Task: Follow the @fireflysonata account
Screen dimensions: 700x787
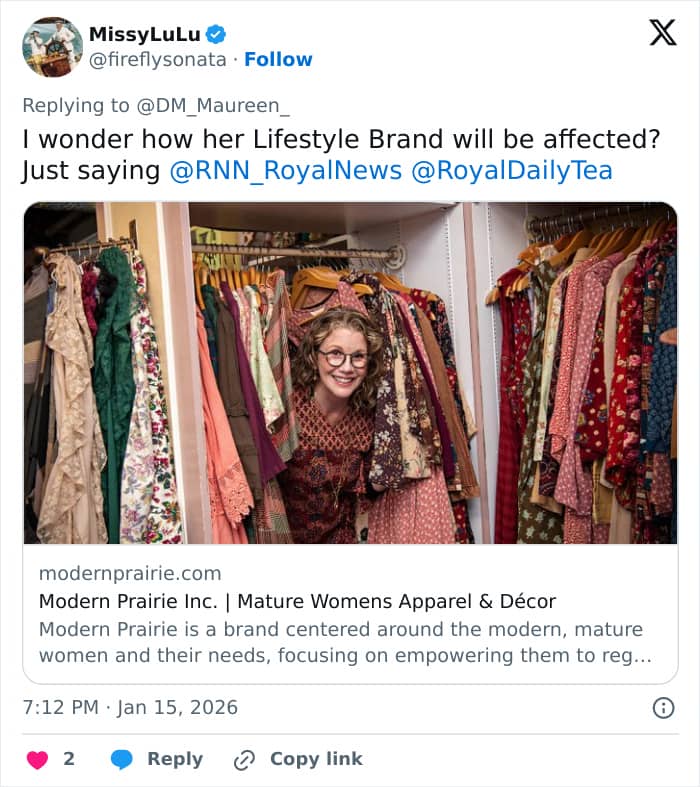Action: point(278,59)
